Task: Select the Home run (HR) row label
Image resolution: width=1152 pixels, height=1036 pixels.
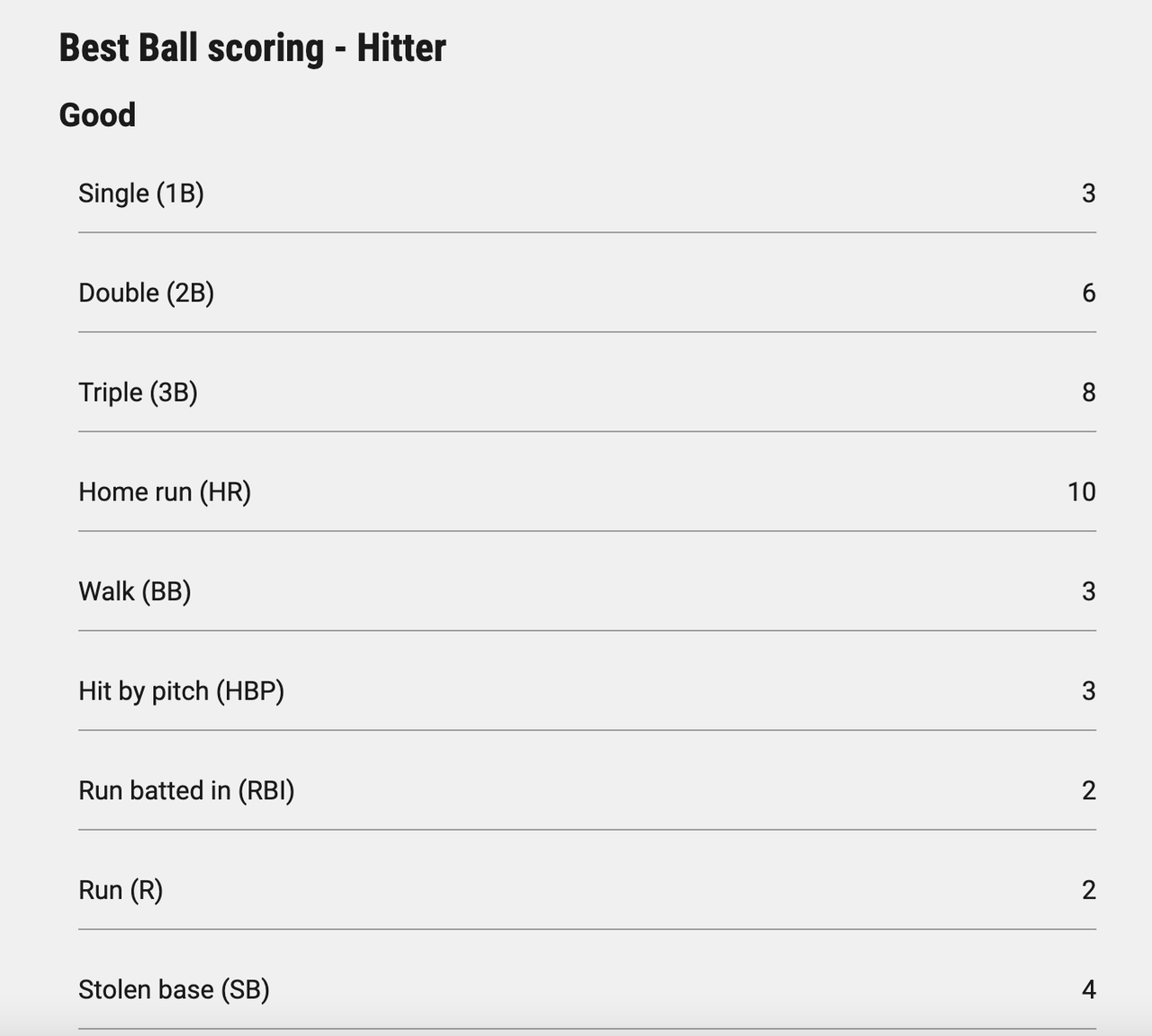Action: point(165,492)
